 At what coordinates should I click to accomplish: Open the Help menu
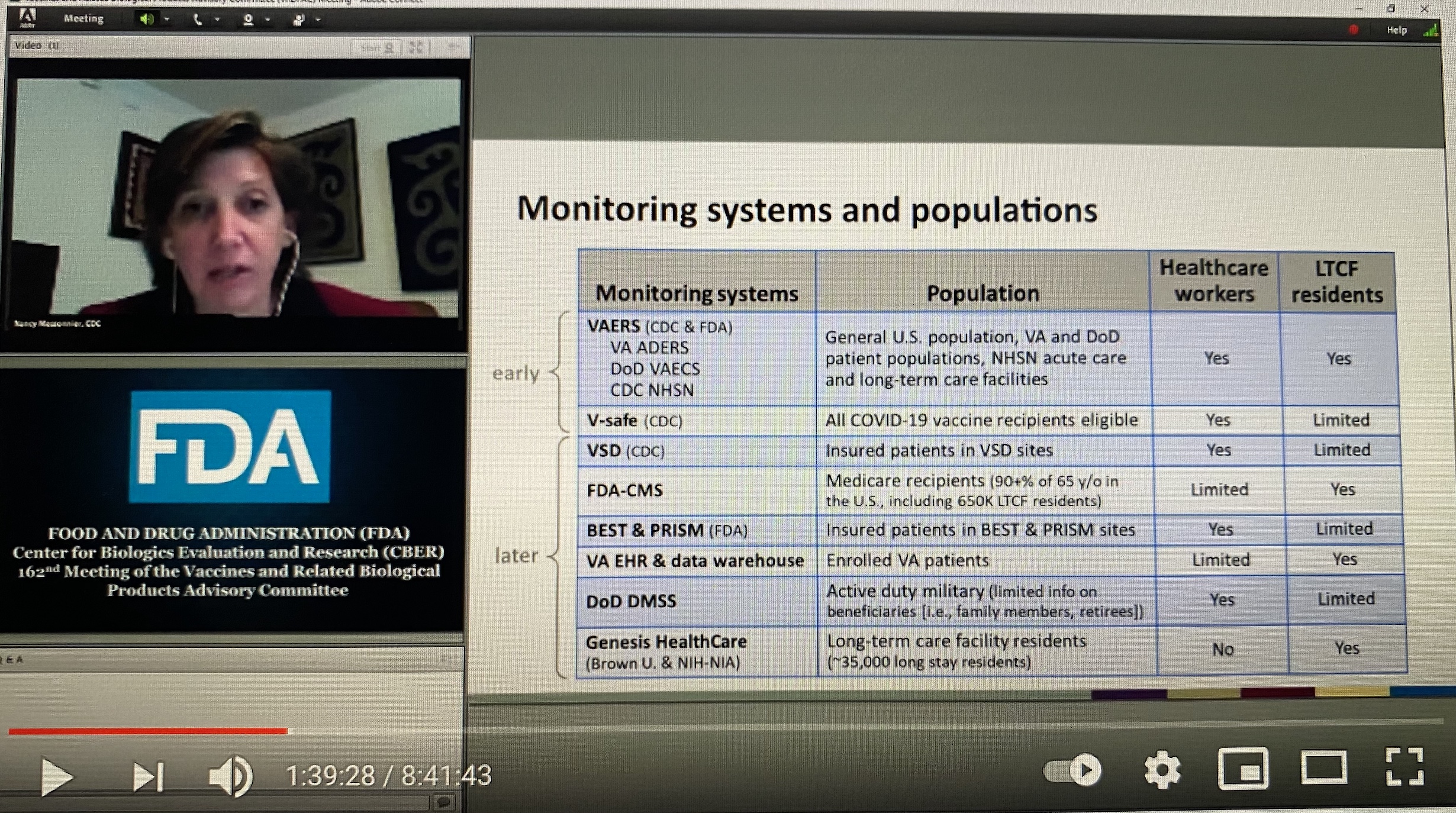pos(1396,30)
